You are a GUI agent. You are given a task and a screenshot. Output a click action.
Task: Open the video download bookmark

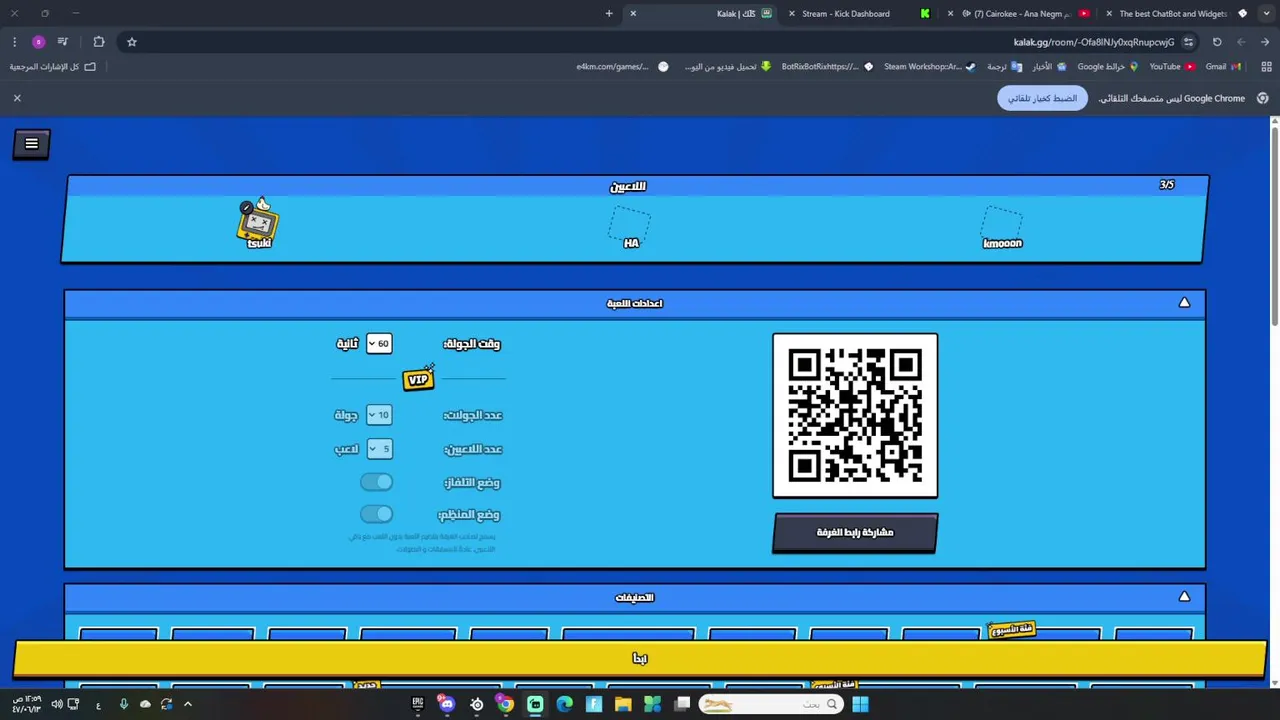click(728, 67)
